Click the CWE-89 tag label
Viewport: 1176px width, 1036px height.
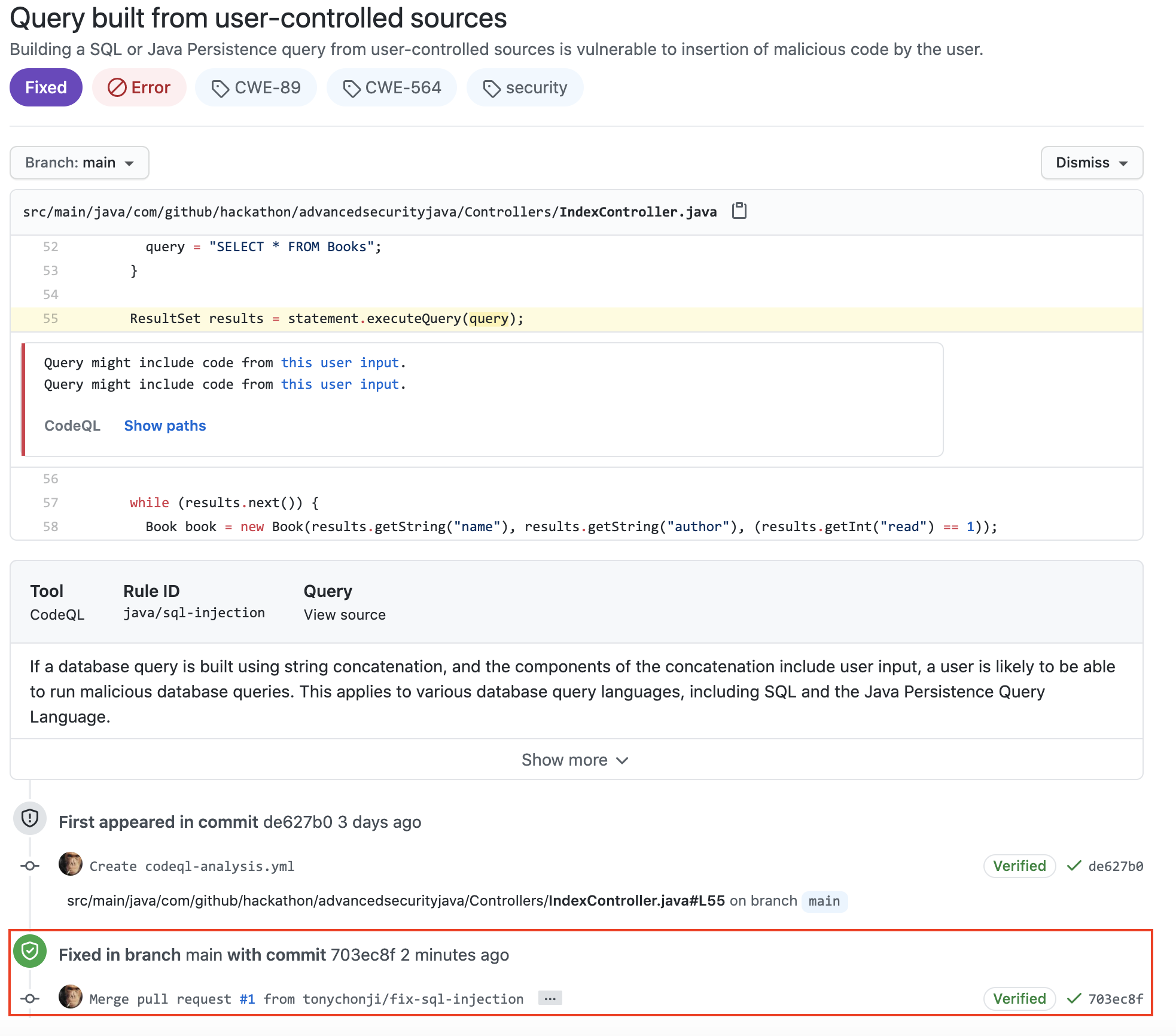coord(256,88)
